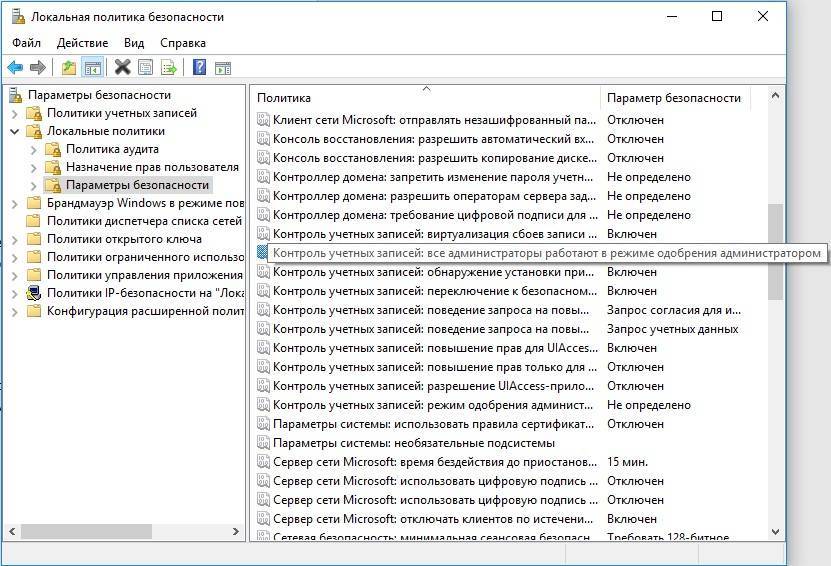Open Properties via the toolbar icon
Image resolution: width=831 pixels, height=566 pixels.
pos(146,67)
